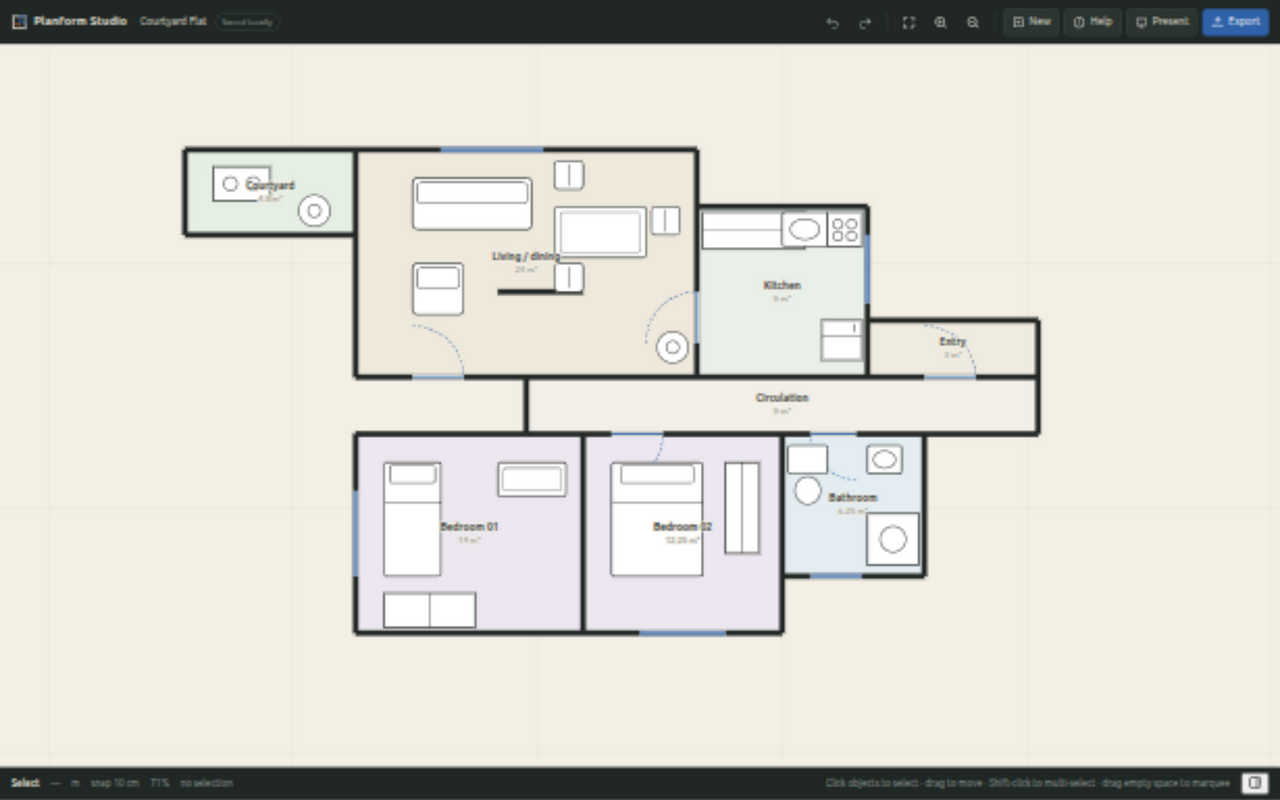
Task: Zoom out of the floor plan
Action: [x=972, y=22]
